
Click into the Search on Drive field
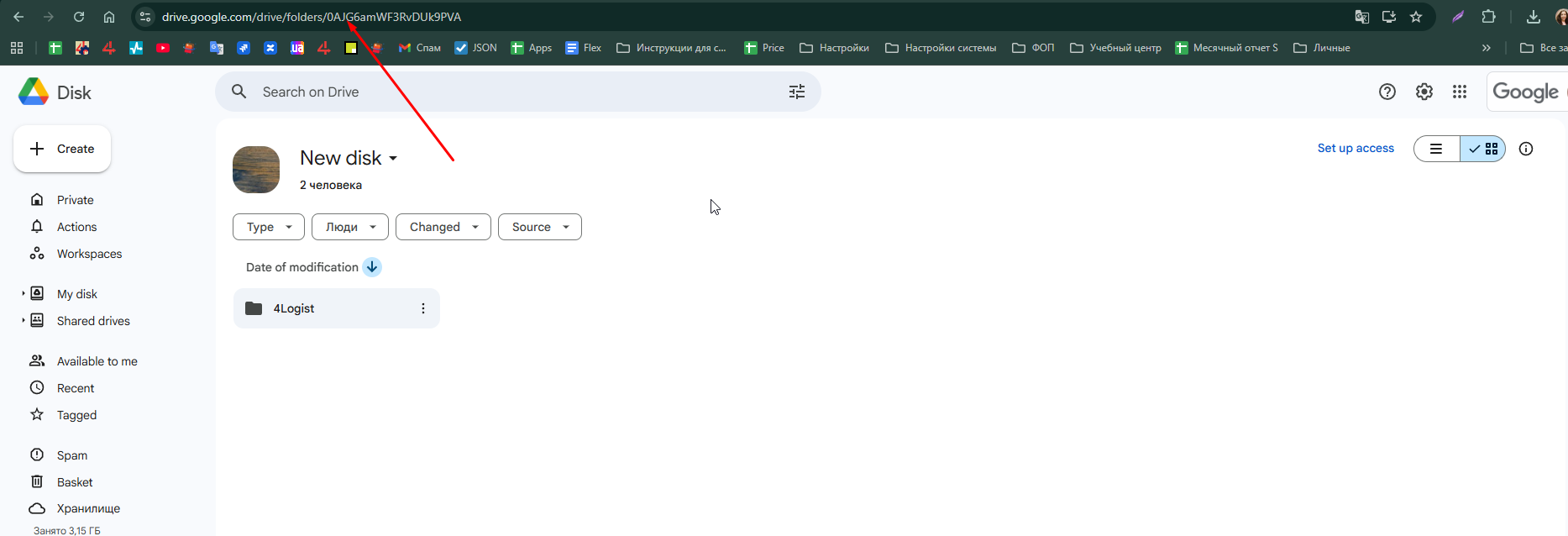[504, 92]
